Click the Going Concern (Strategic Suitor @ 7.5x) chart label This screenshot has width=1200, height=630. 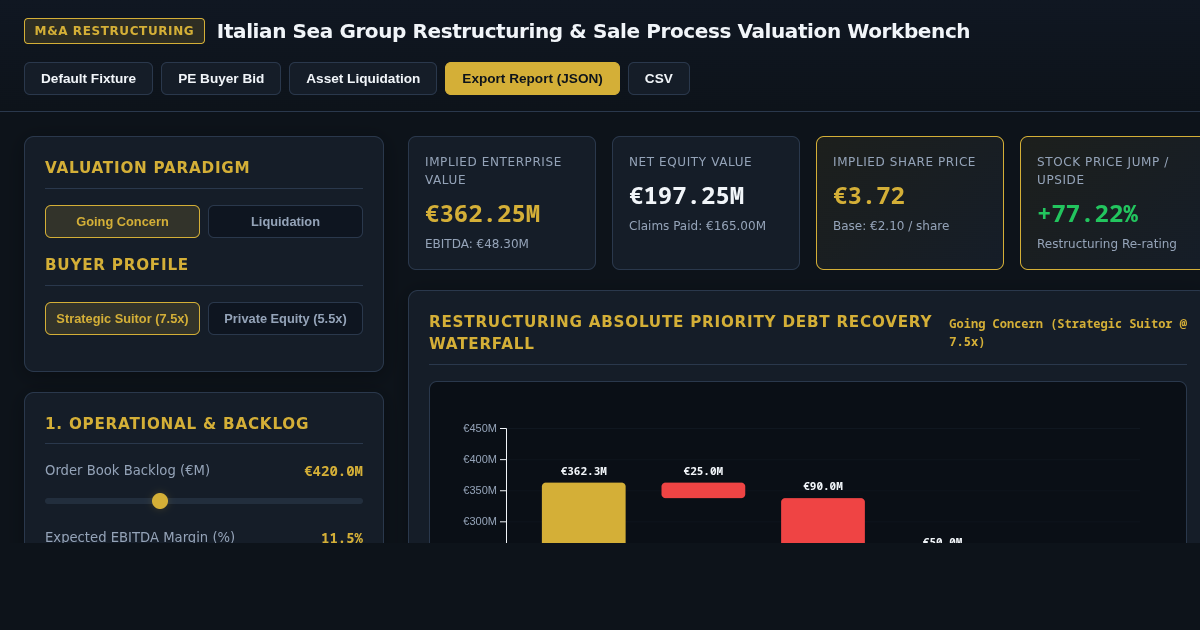[x=1068, y=333]
